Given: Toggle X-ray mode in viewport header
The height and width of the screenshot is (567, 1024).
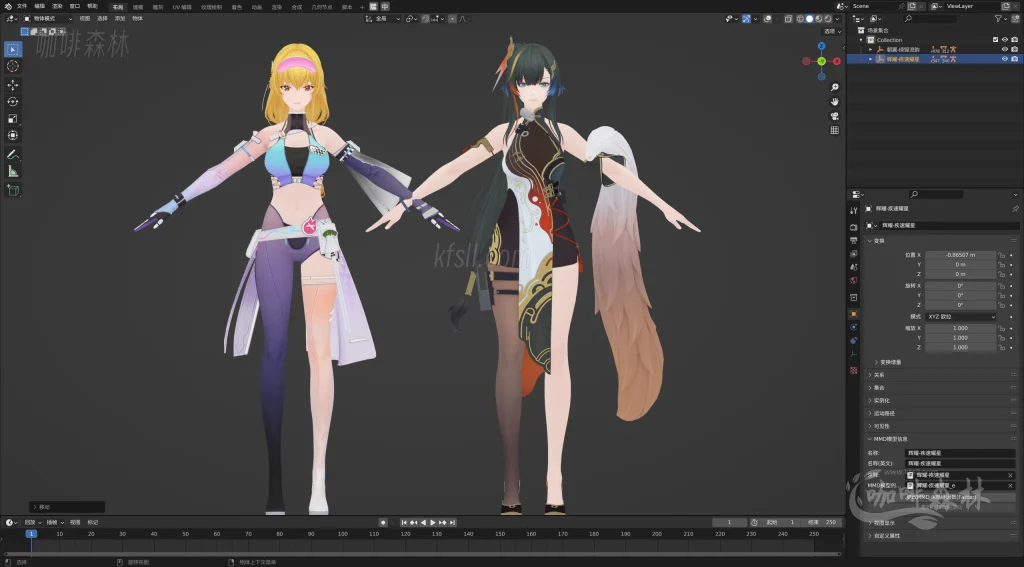Looking at the screenshot, I should (788, 19).
